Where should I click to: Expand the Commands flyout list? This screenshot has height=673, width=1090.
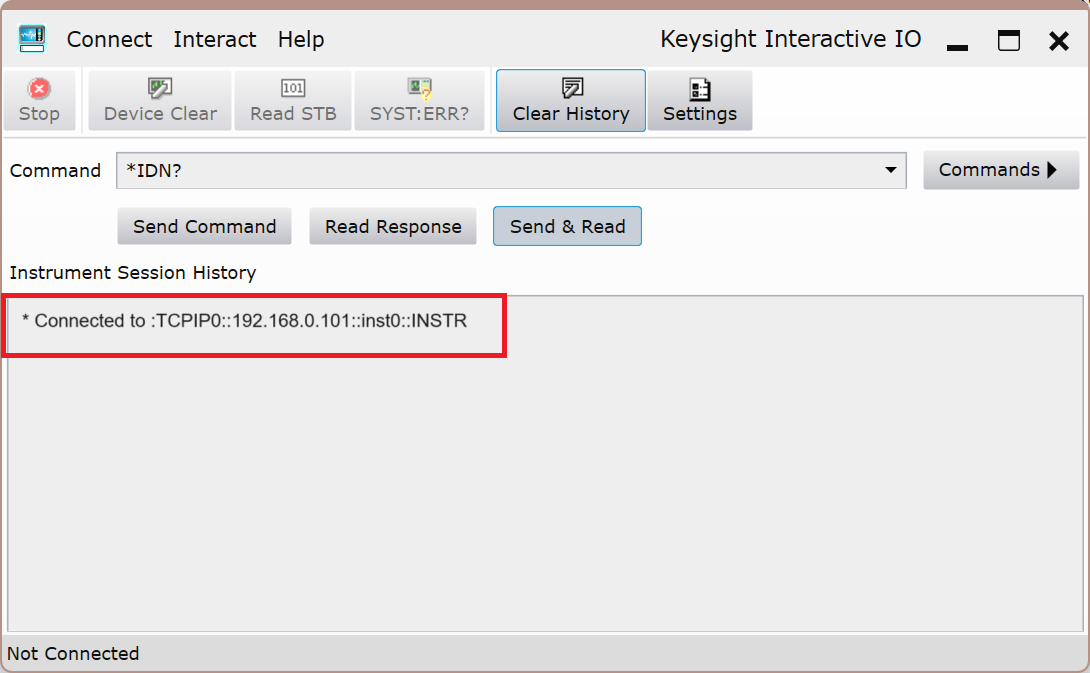(x=1000, y=170)
